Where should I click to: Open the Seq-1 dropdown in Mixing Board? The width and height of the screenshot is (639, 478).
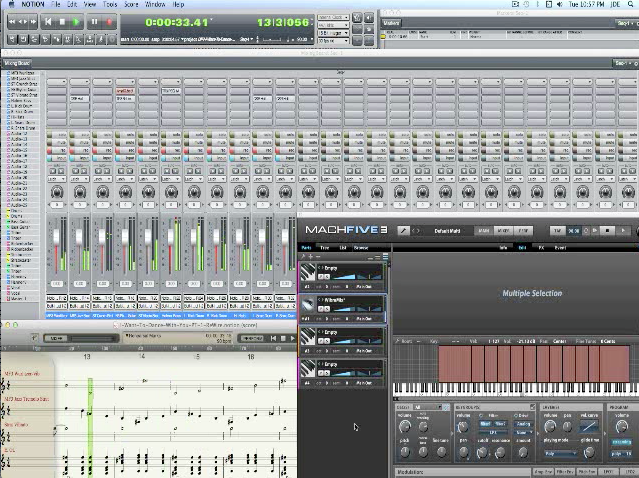coord(623,63)
